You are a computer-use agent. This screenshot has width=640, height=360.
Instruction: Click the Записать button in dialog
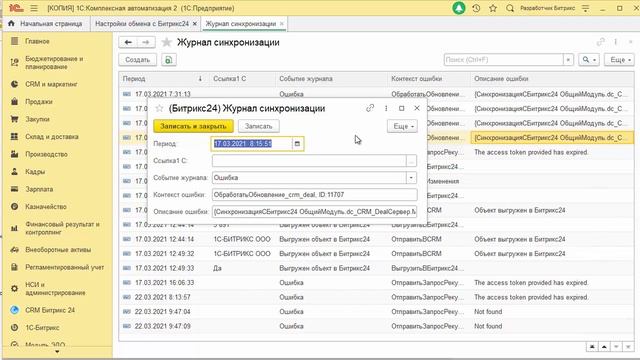click(x=258, y=126)
